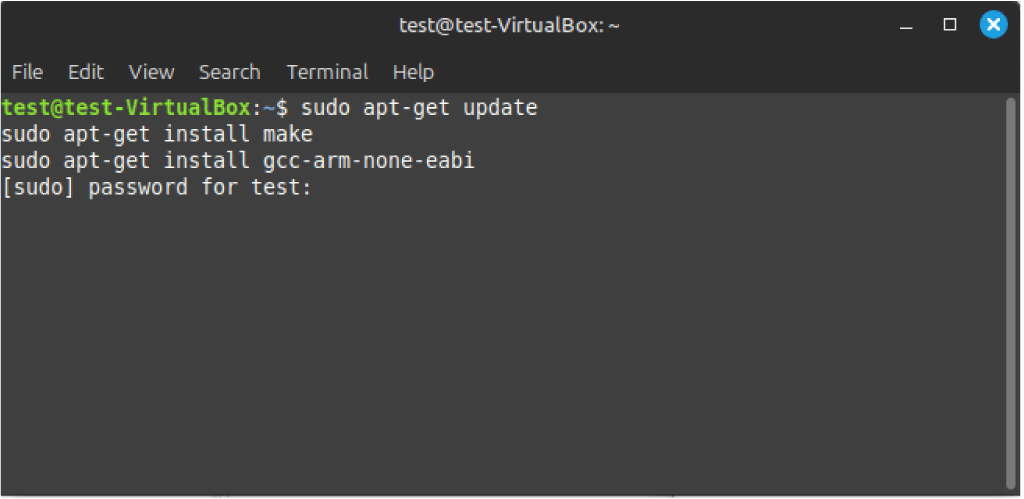1024x499 pixels.
Task: Click the window title test@test-VirtualBox: ~
Action: [x=509, y=26]
